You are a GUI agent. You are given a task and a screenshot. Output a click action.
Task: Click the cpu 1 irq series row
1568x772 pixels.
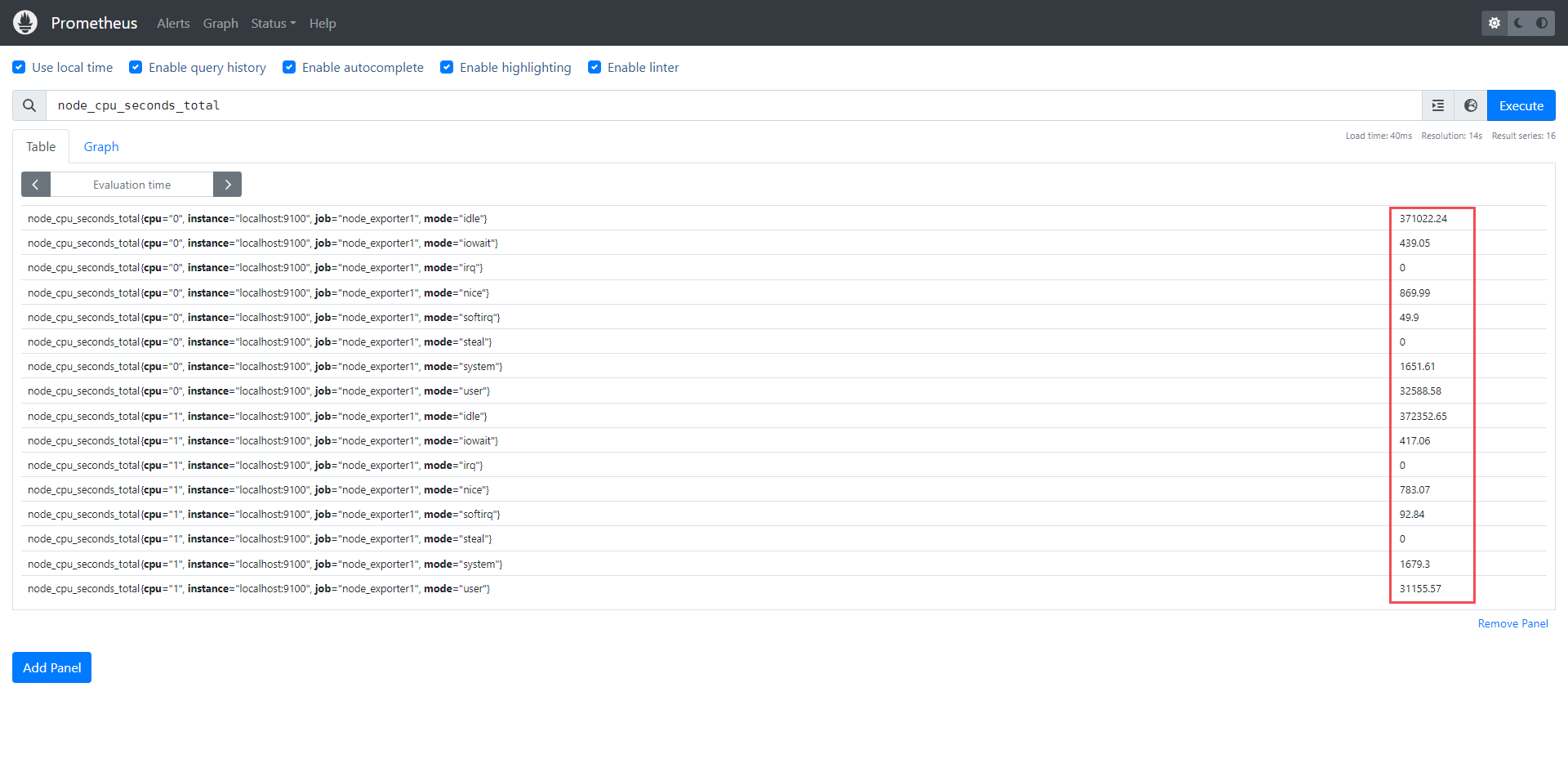click(x=784, y=465)
